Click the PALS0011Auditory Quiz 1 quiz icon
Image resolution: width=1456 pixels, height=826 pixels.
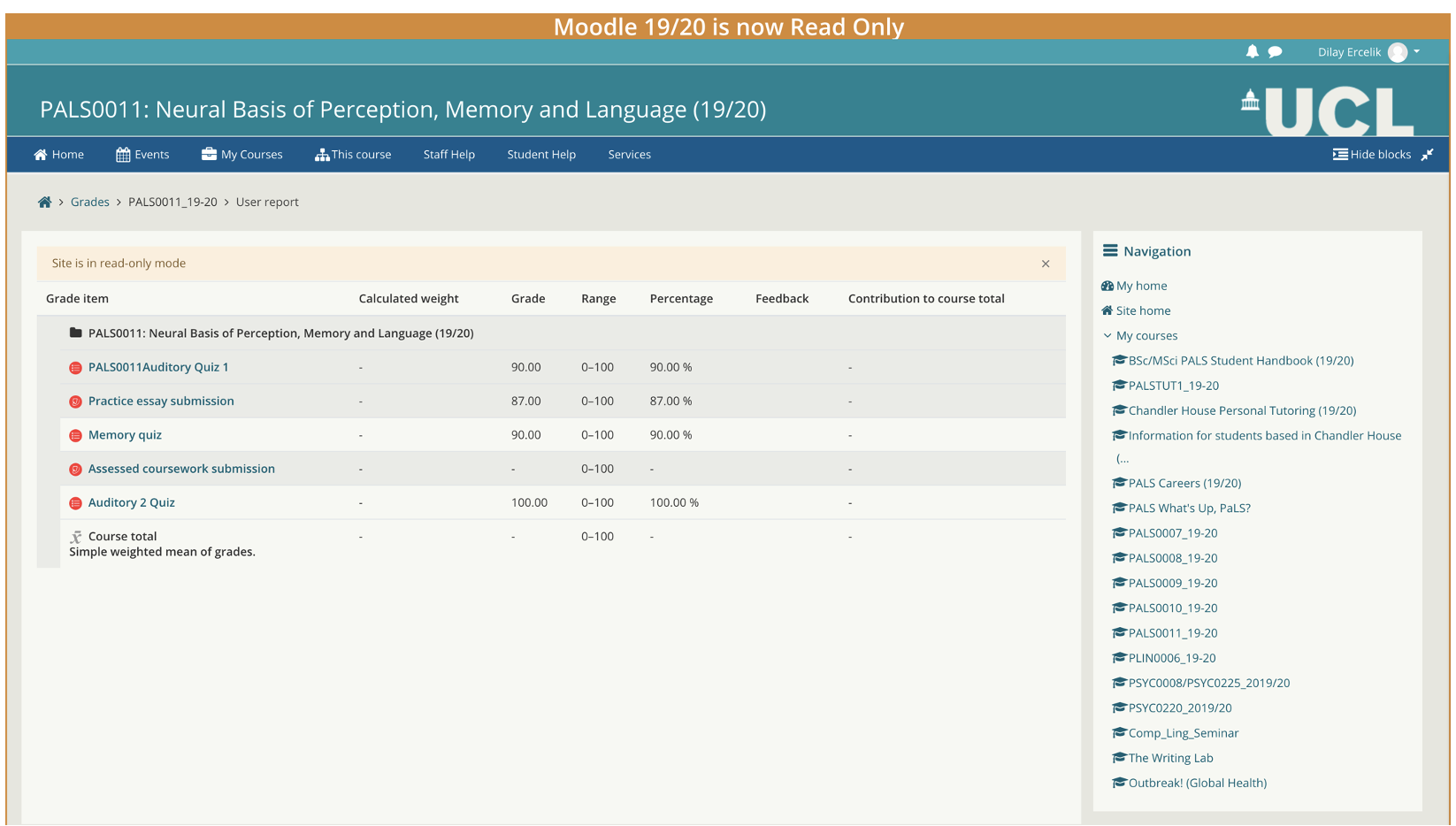(x=75, y=368)
